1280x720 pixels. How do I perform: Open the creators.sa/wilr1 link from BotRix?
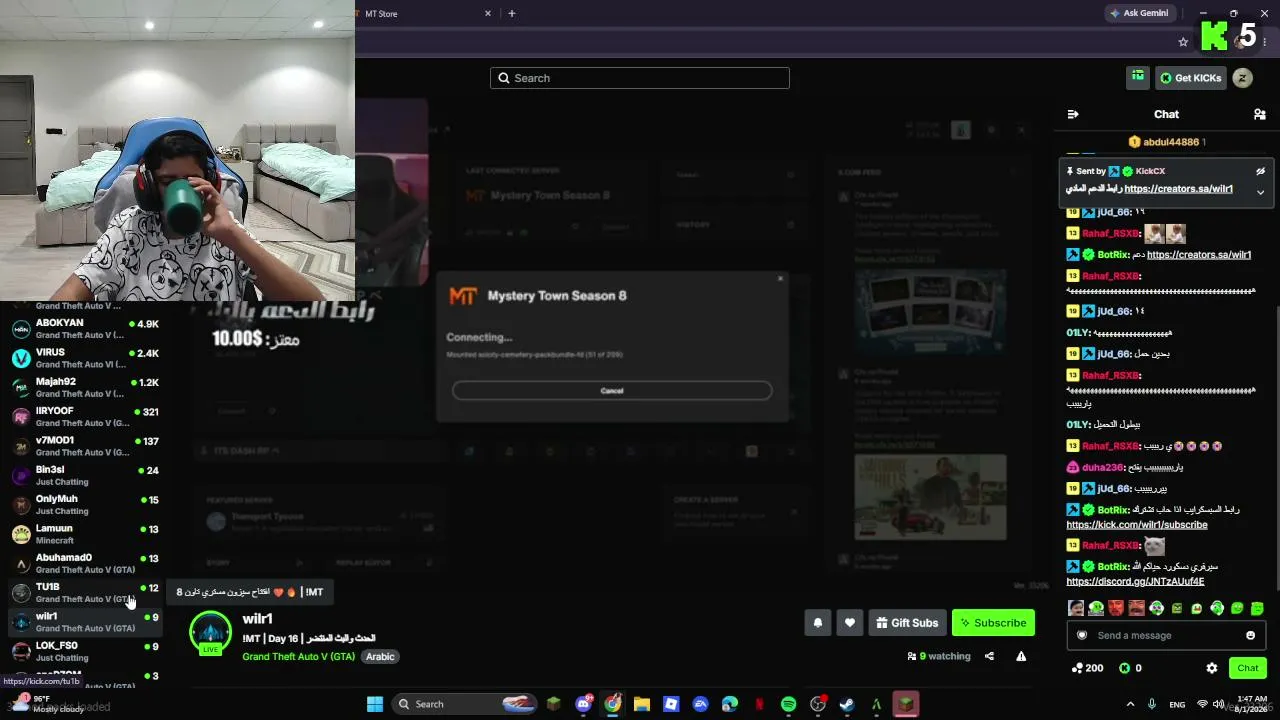1199,255
